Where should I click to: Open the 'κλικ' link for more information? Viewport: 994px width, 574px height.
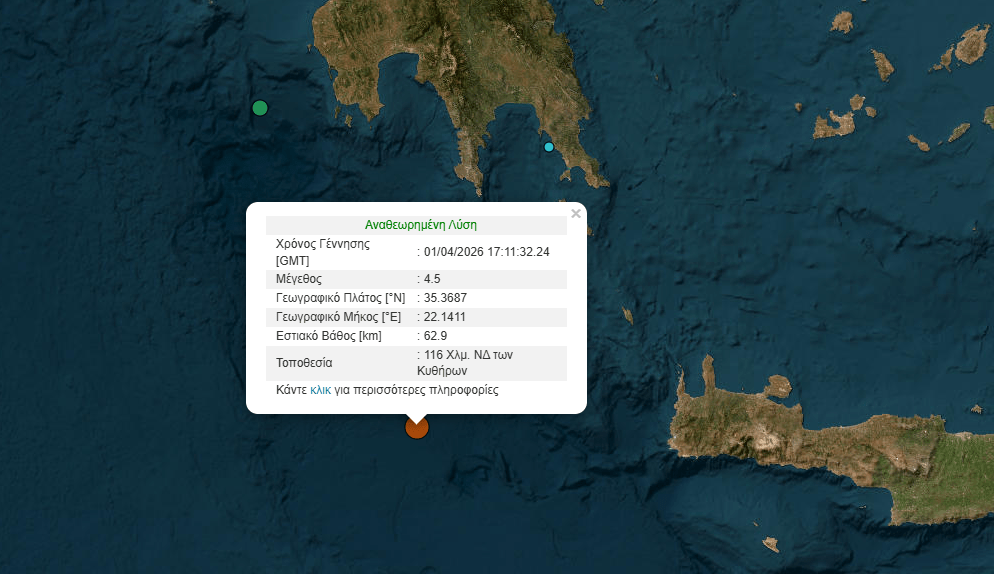click(320, 390)
